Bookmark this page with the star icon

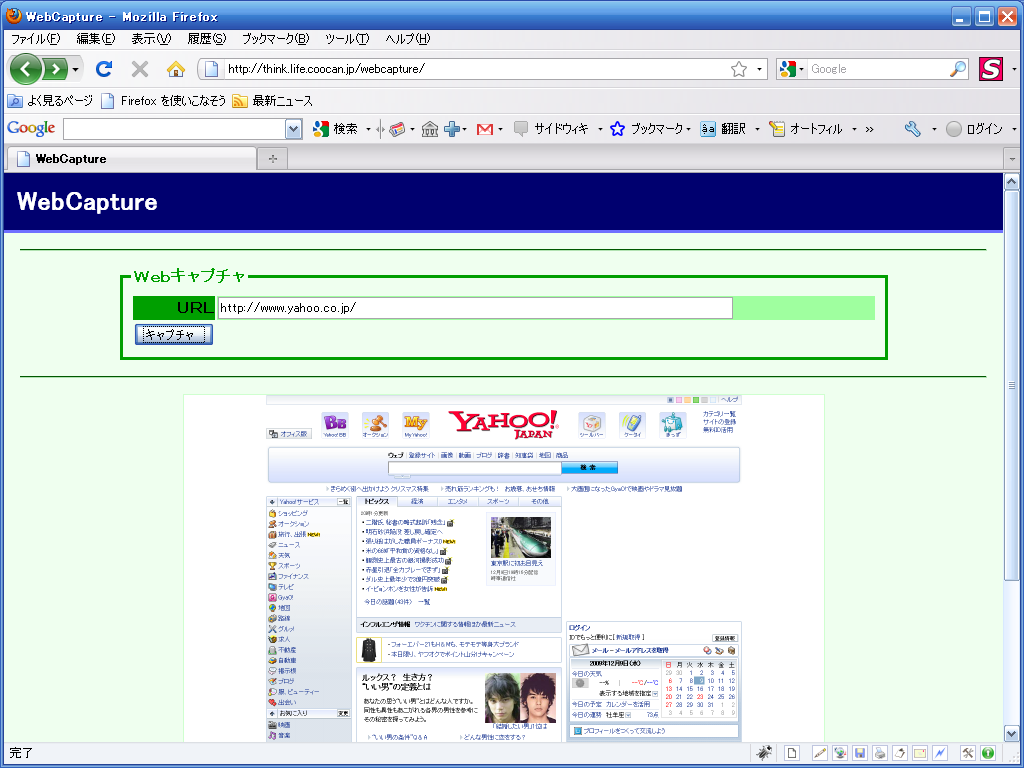739,69
